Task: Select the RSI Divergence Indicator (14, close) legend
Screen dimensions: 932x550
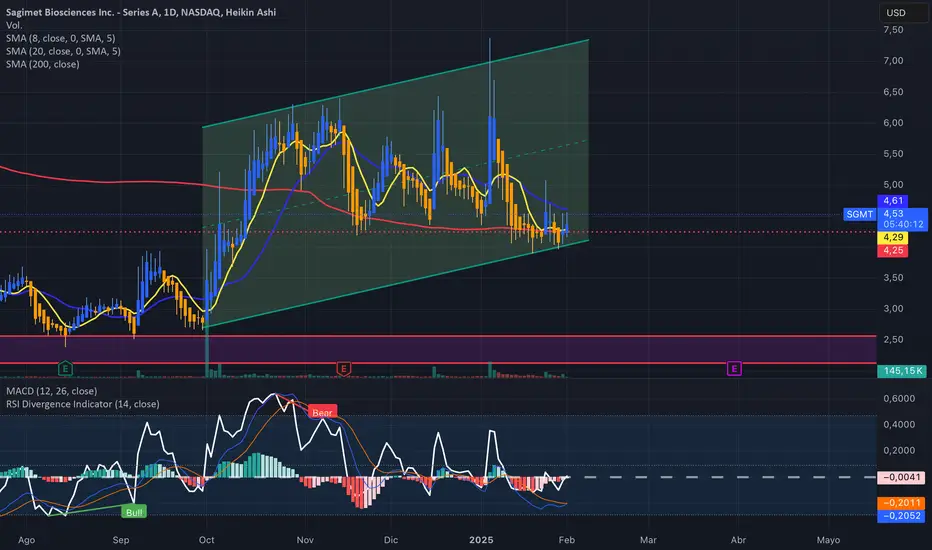Action: pyautogui.click(x=83, y=404)
